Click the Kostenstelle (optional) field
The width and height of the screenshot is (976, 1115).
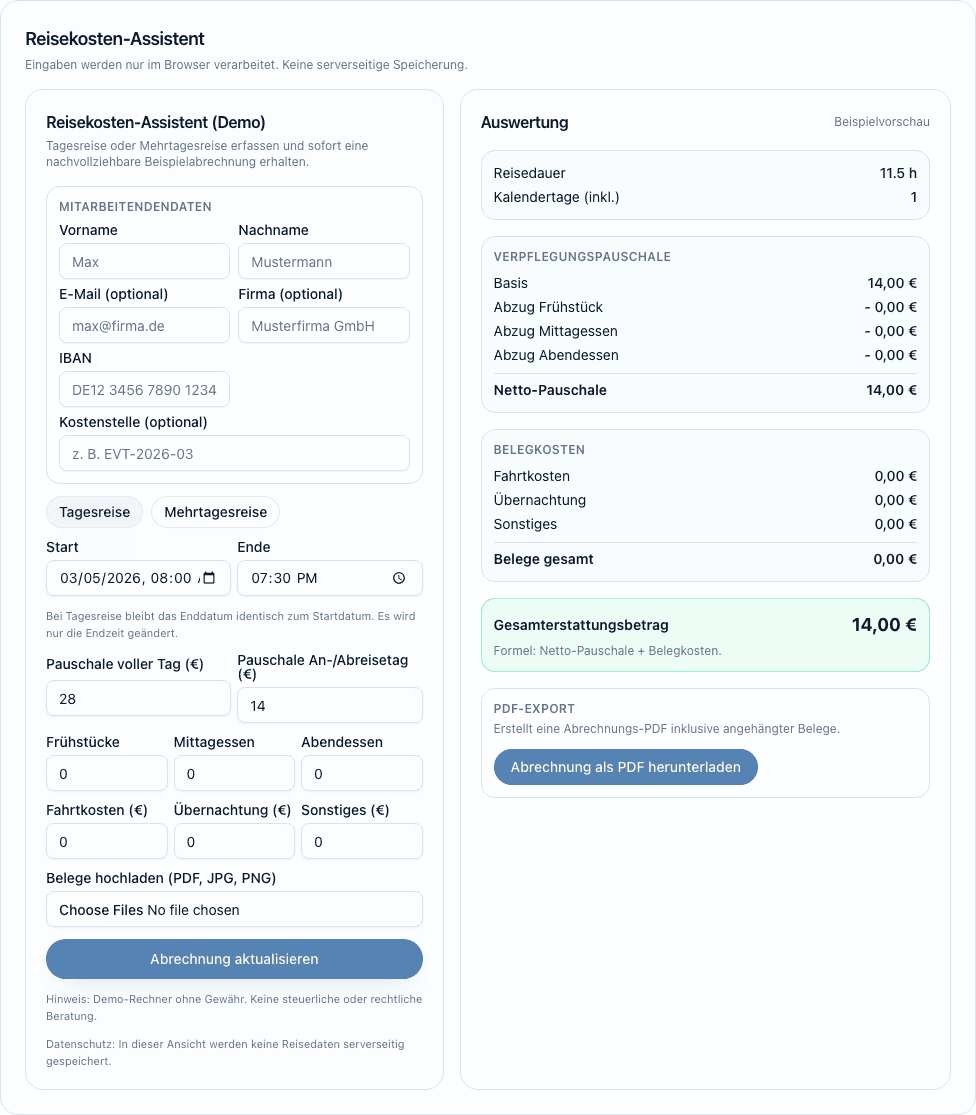[234, 454]
